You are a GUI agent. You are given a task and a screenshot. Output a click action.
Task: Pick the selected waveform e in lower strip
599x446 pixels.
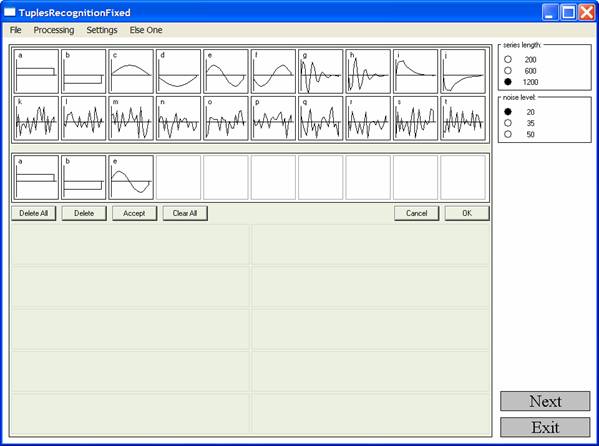click(131, 177)
